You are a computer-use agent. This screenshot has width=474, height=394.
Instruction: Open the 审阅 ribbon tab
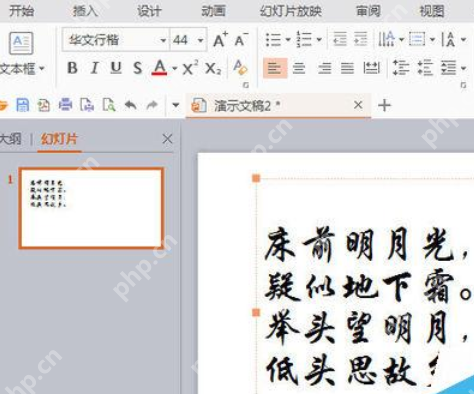[x=368, y=11]
